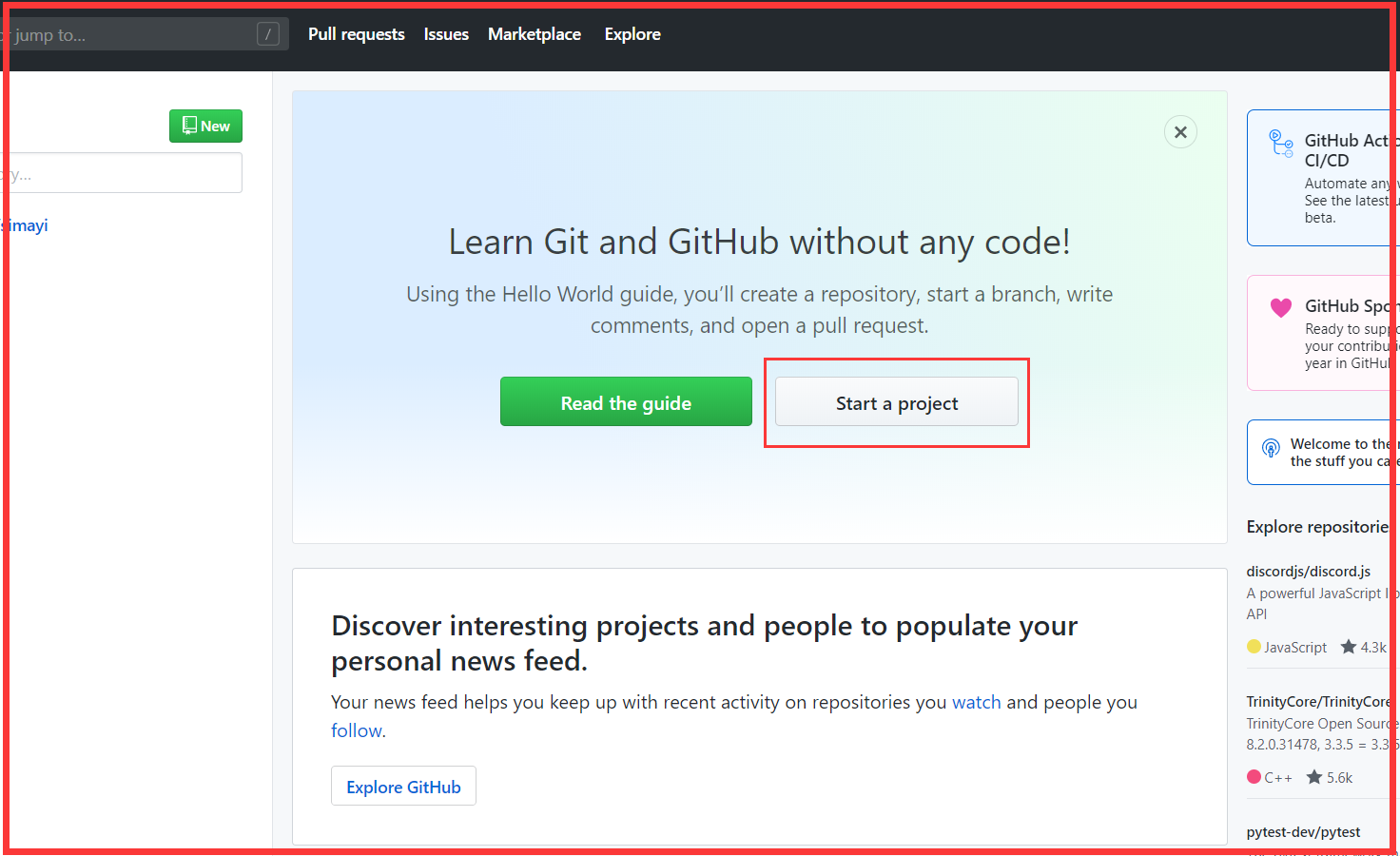Click the pink GitHub Sponsors heart icon

(1280, 308)
